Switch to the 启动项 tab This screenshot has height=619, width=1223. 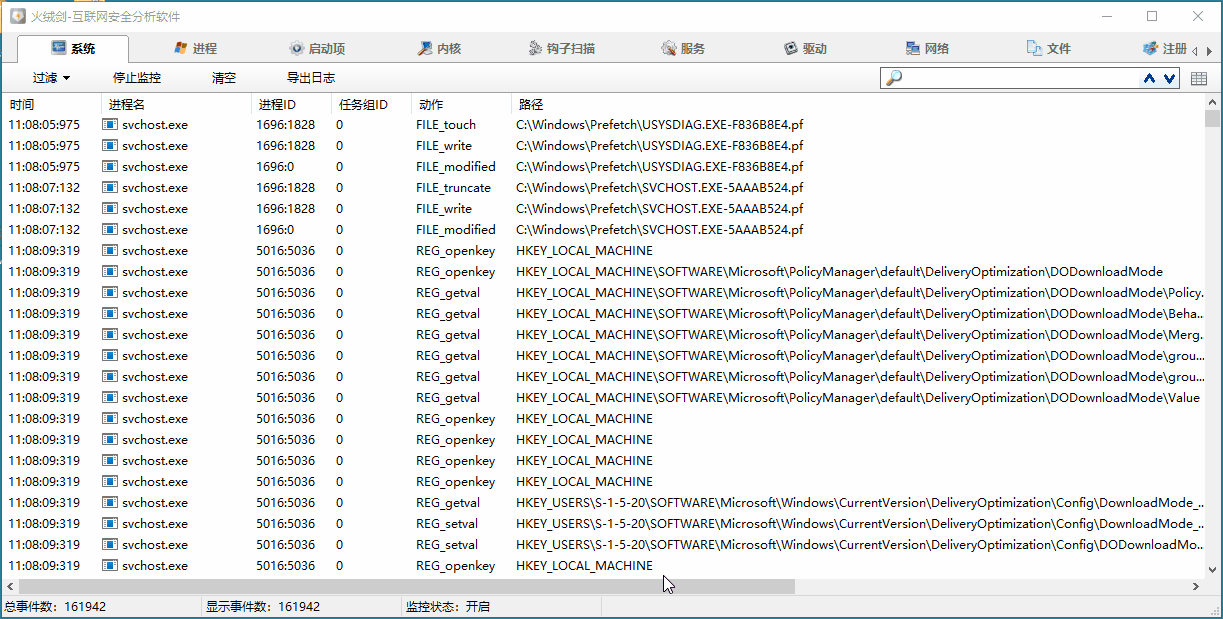(316, 48)
